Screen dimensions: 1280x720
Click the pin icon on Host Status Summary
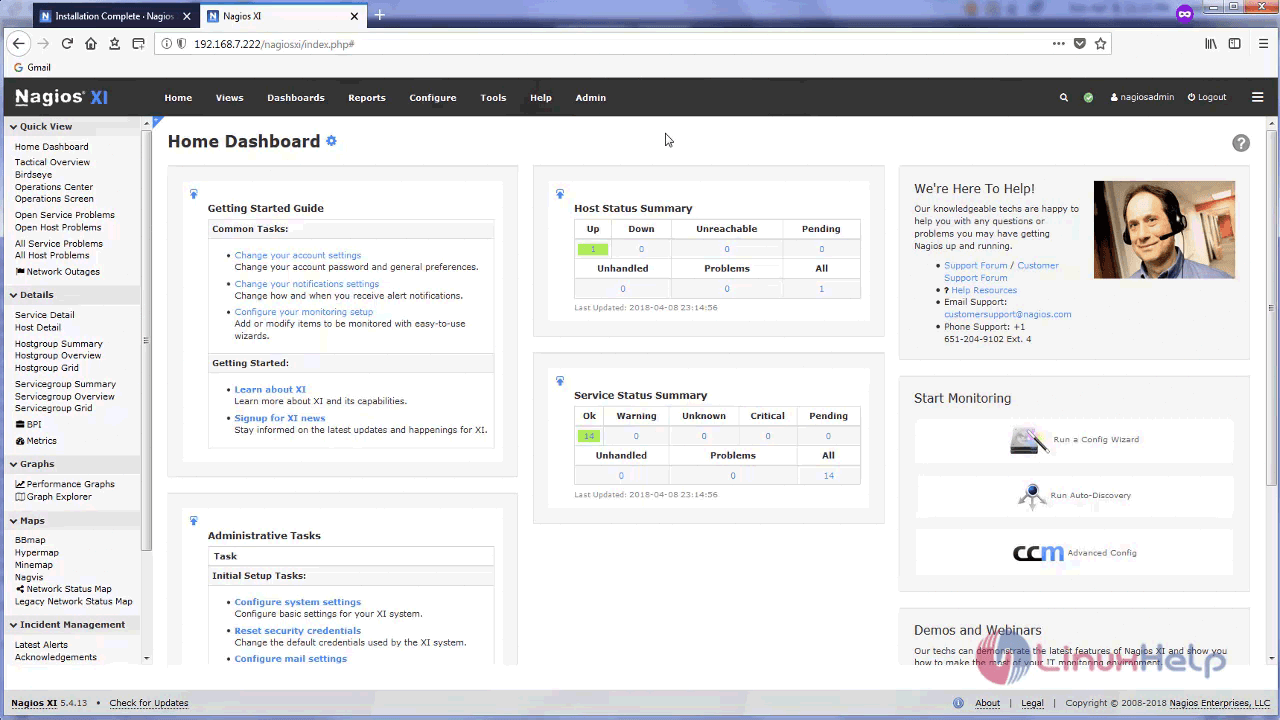click(x=560, y=194)
